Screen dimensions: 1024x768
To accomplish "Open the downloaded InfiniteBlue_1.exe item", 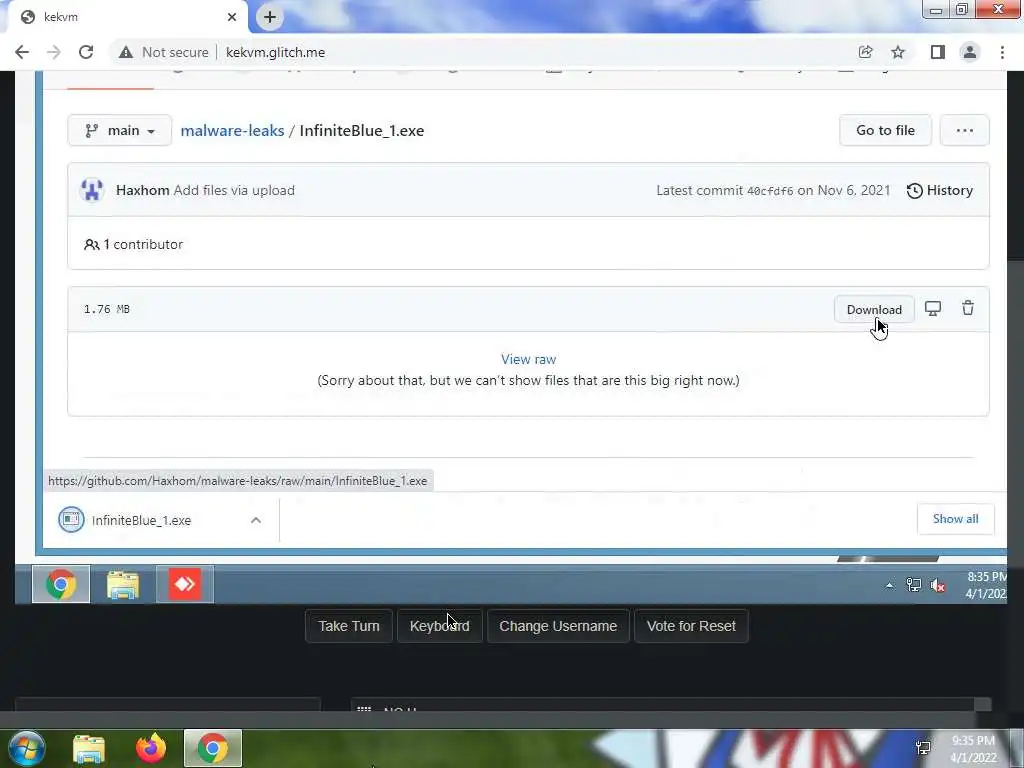I will 141,520.
